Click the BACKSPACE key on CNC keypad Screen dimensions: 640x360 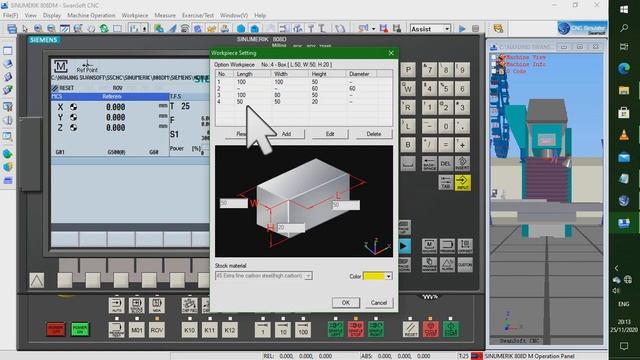429,164
